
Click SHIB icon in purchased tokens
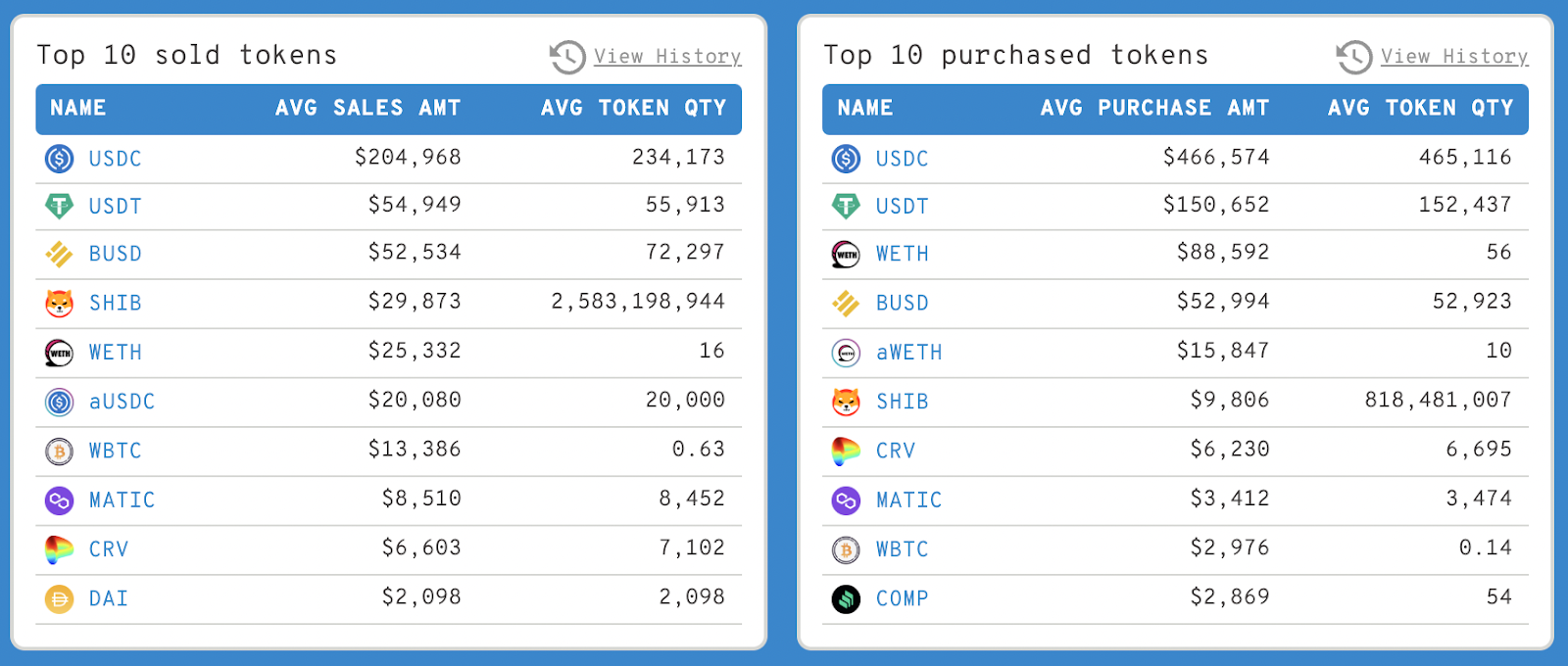pos(846,402)
